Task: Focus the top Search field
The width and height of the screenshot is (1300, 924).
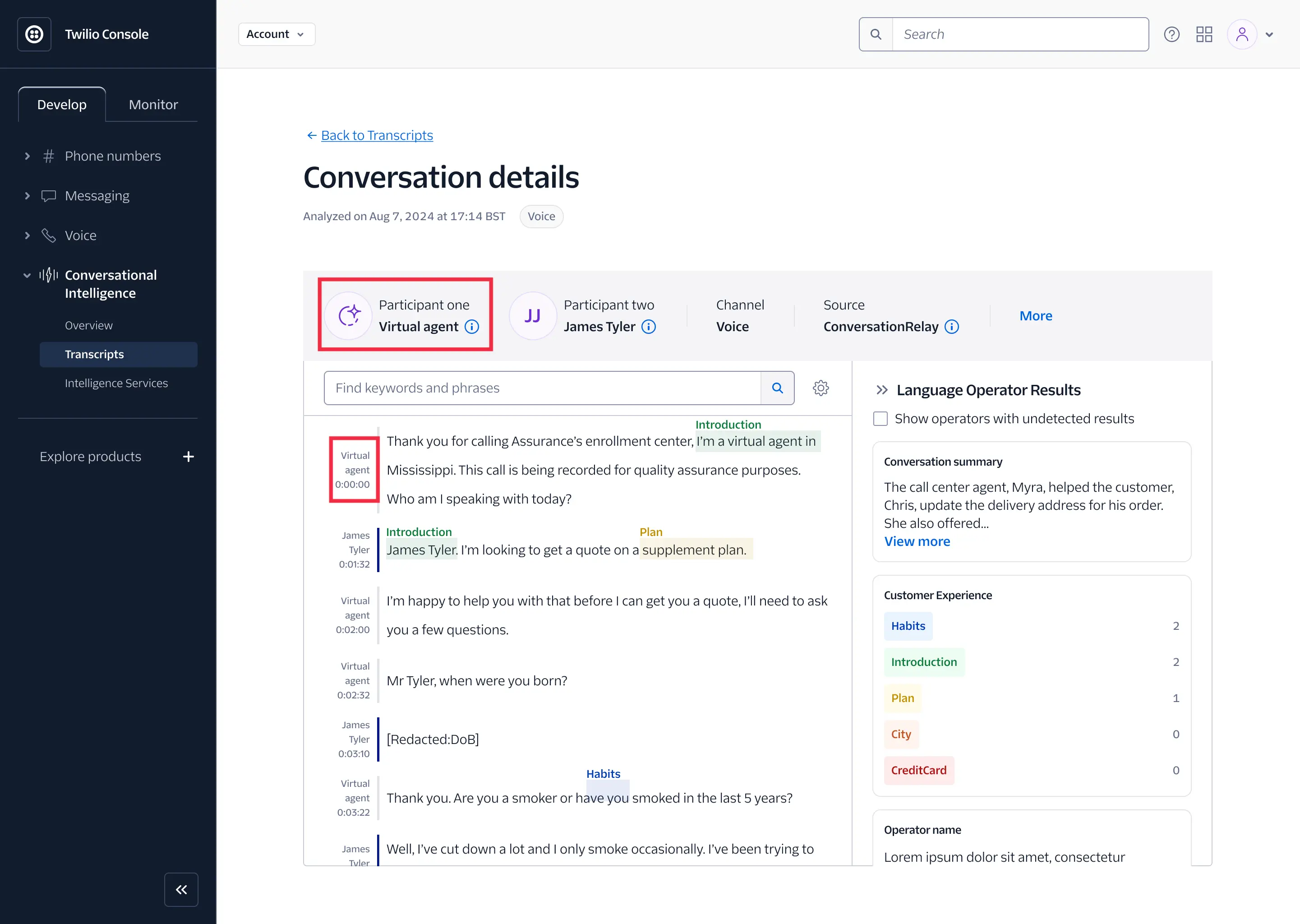Action: click(x=1020, y=35)
